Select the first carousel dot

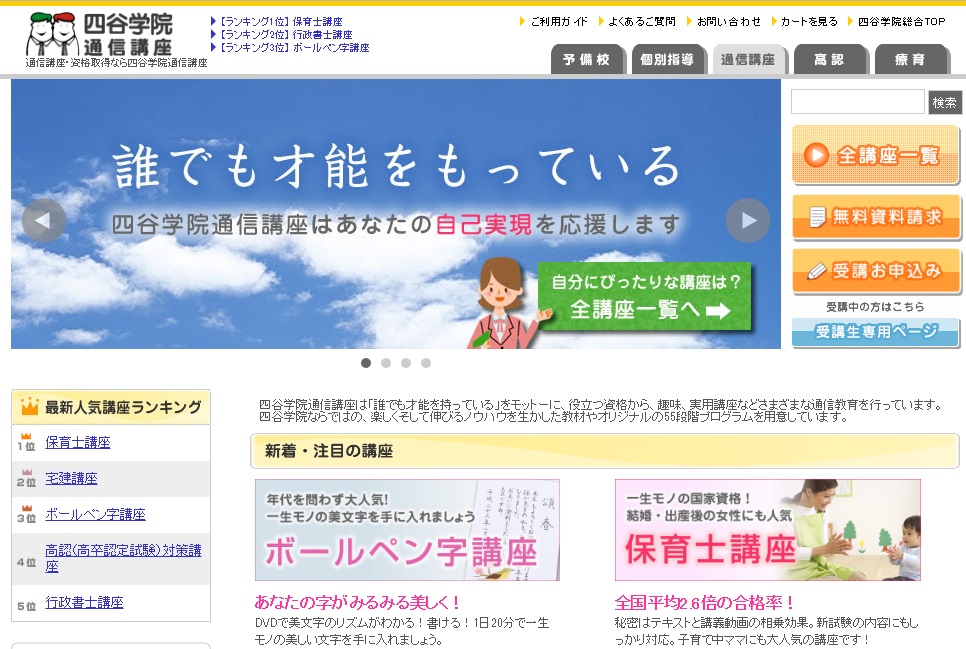pos(366,363)
